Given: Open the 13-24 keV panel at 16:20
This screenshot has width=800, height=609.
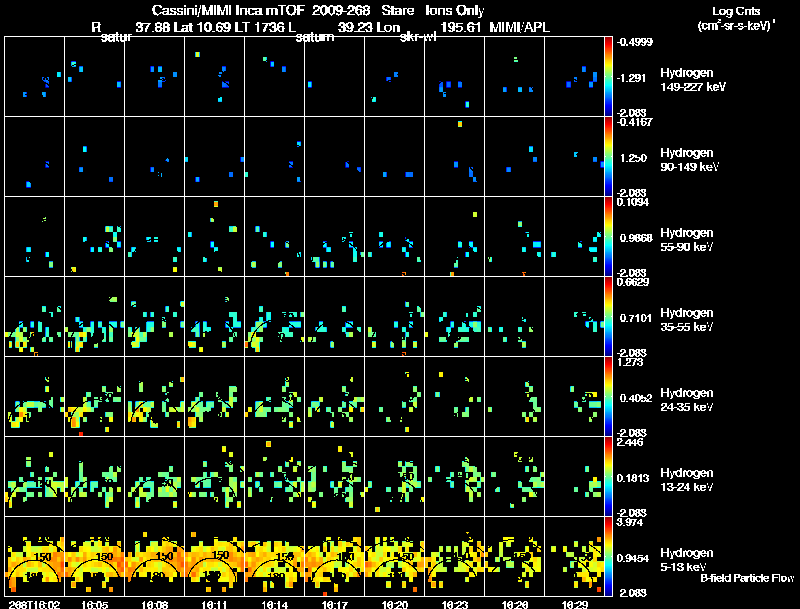Looking at the screenshot, I should [394, 477].
